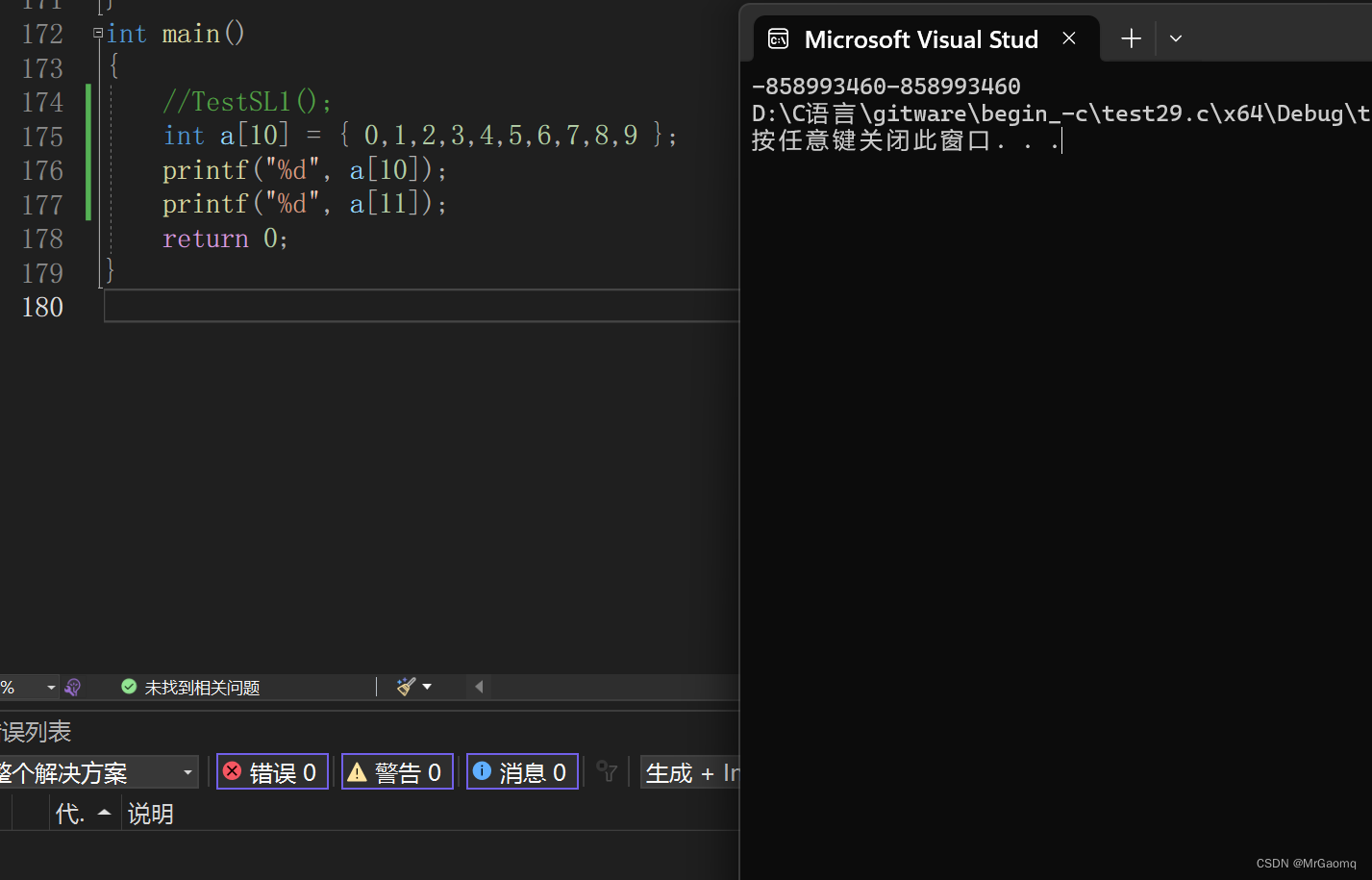The height and width of the screenshot is (880, 1372).
Task: Click the IntelliCode health indicator icon
Action: point(72,687)
